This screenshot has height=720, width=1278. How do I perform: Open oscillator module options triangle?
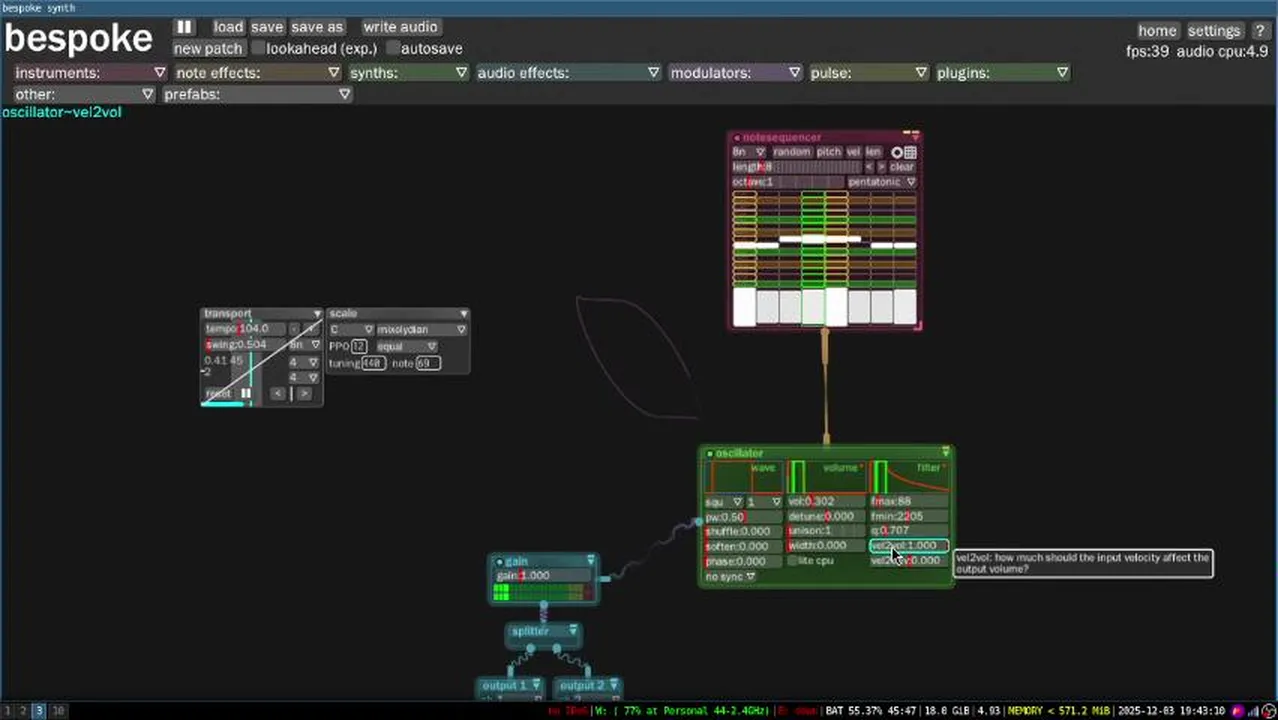click(x=945, y=453)
